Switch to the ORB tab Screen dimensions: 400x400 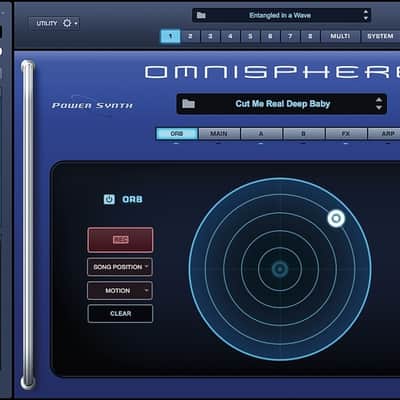click(177, 134)
